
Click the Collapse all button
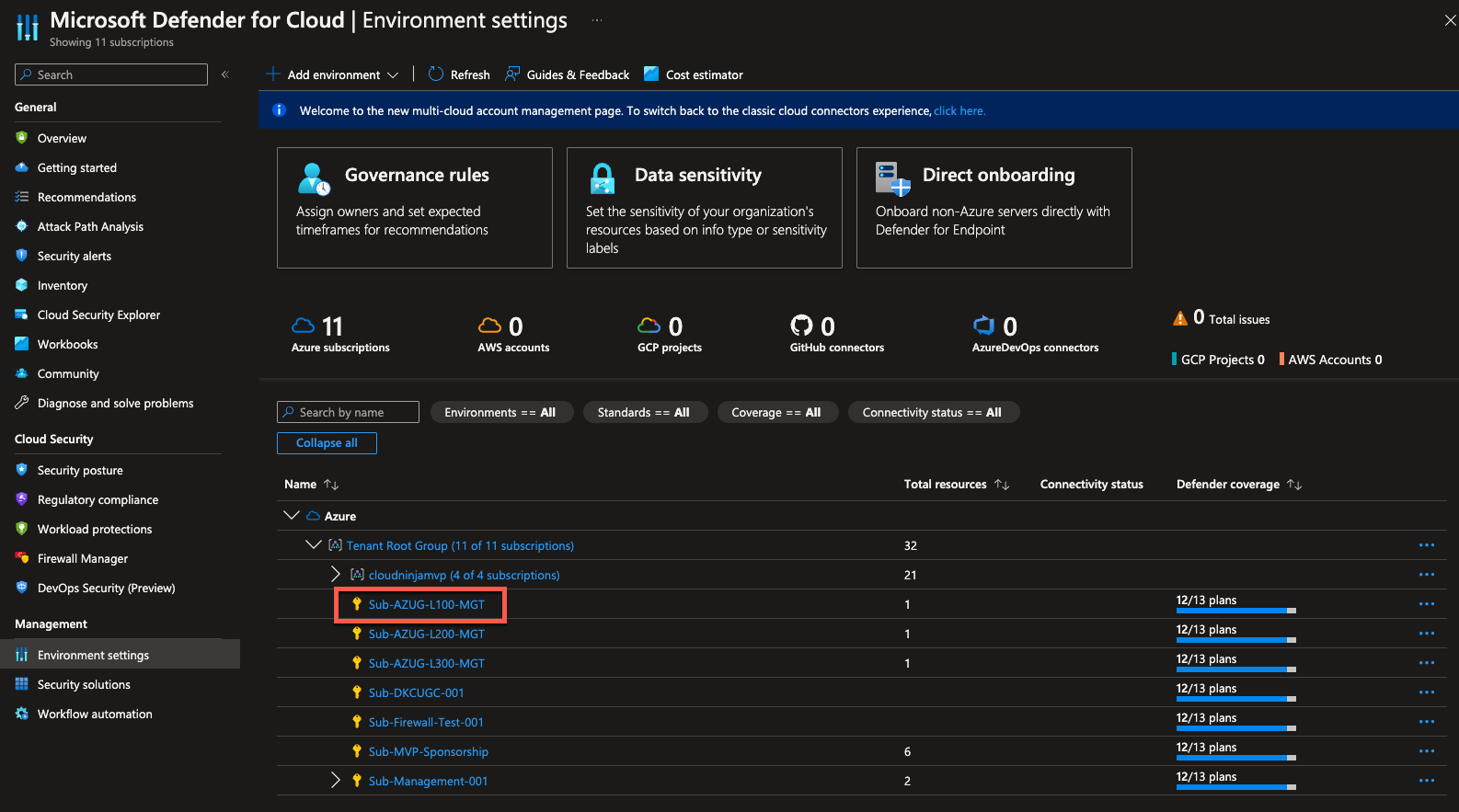tap(327, 443)
